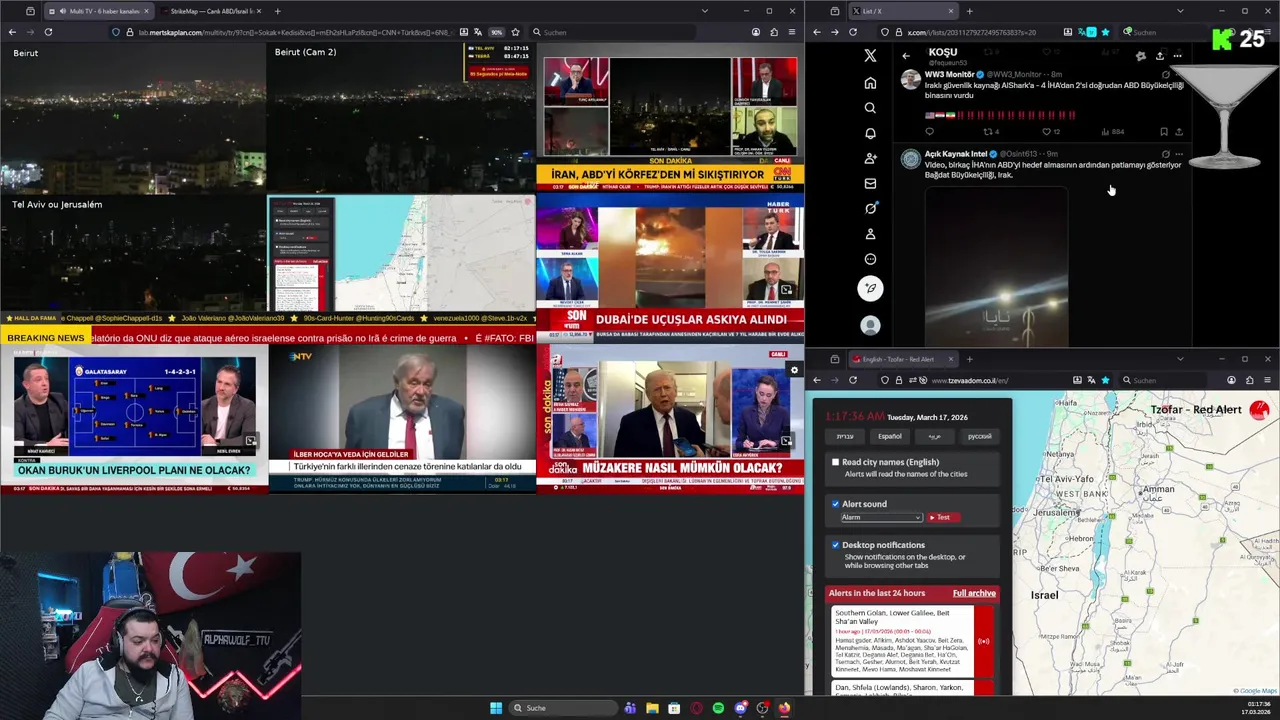Switch Tzofar language to Hebrew
The image size is (1280, 720).
pos(845,436)
